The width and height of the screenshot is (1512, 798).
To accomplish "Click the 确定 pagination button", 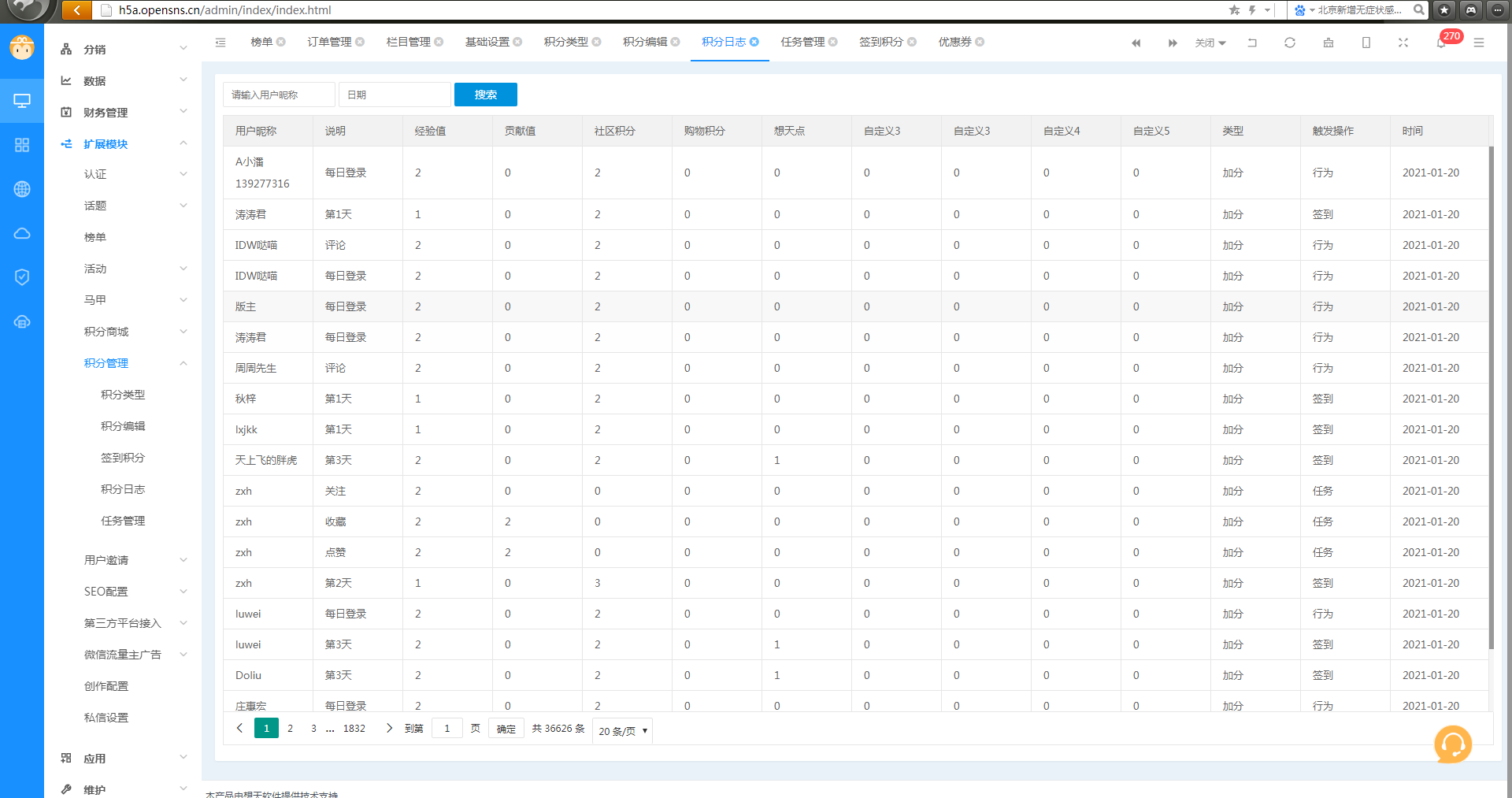I will [506, 729].
